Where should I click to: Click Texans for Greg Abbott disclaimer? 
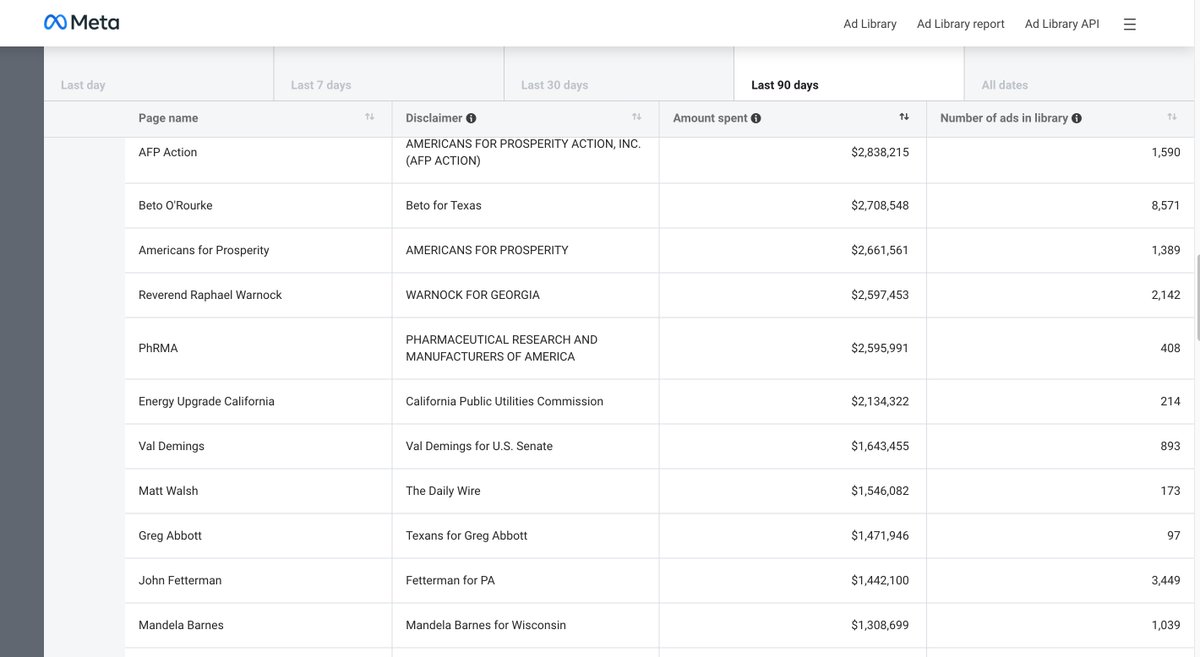click(x=466, y=536)
